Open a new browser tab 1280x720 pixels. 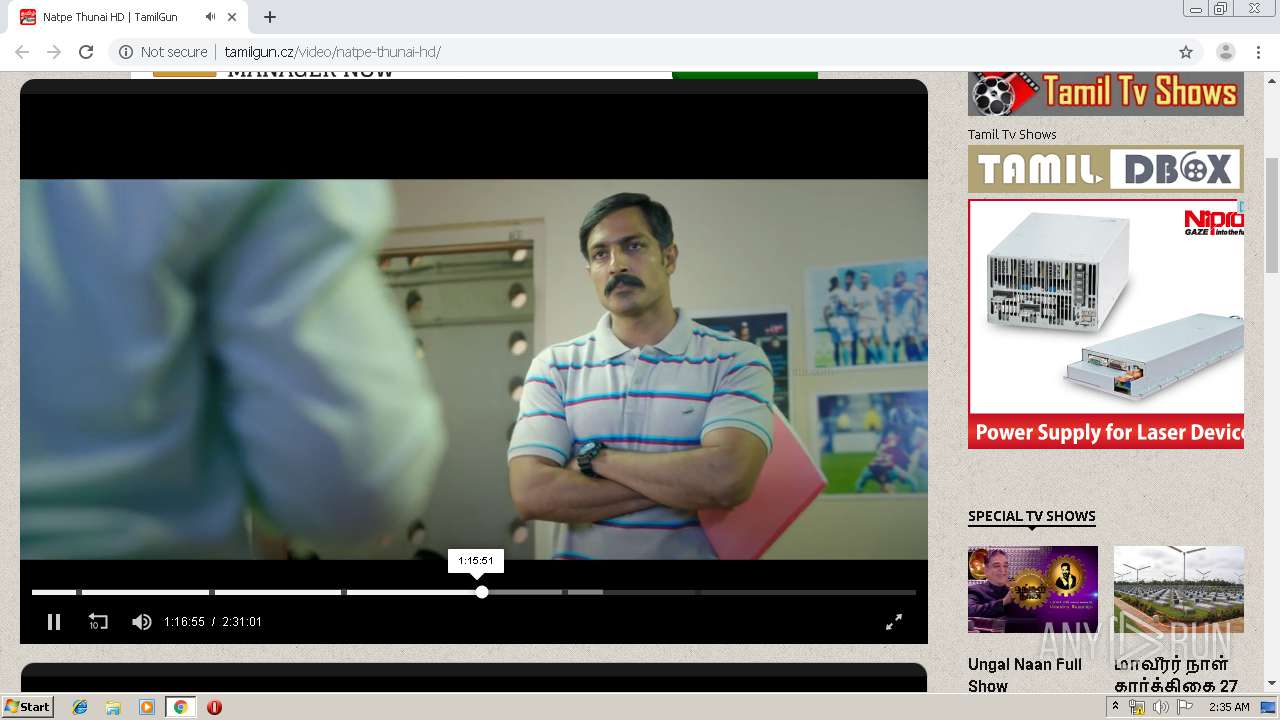click(270, 17)
